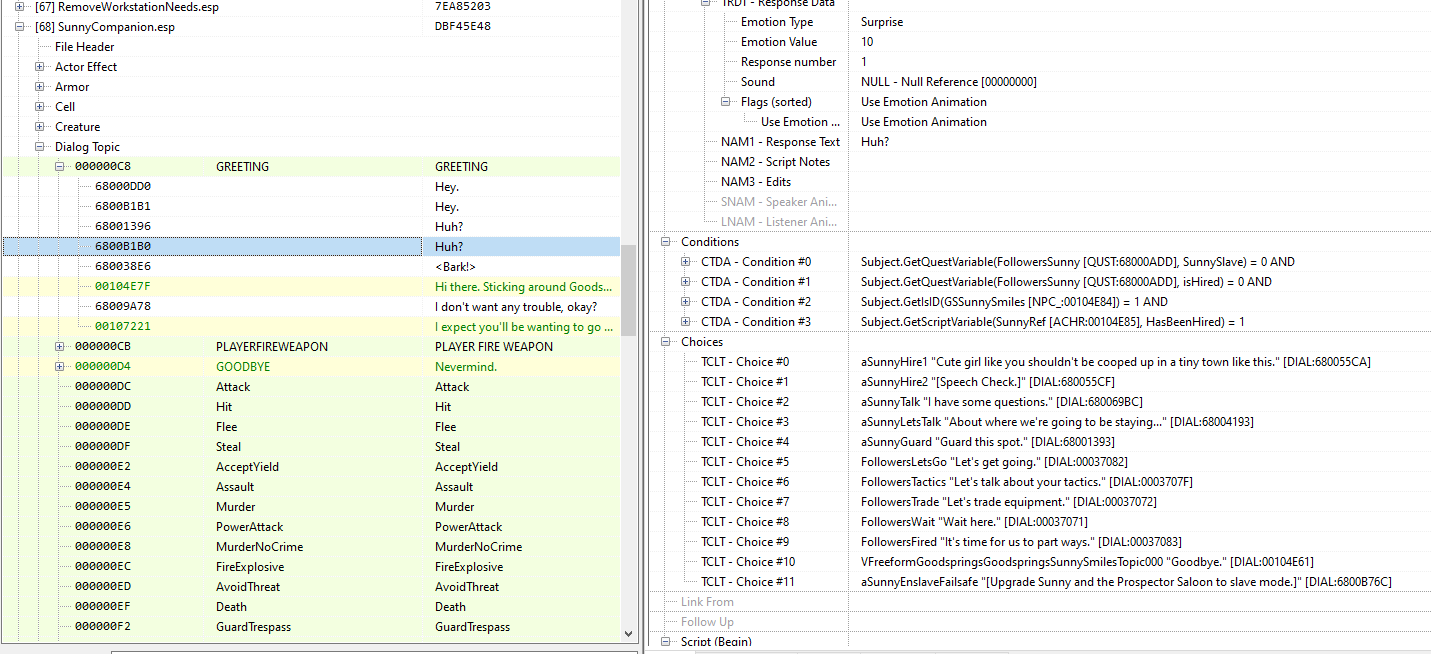
Task: Click the Emotion Type Surprise value
Action: coord(881,22)
